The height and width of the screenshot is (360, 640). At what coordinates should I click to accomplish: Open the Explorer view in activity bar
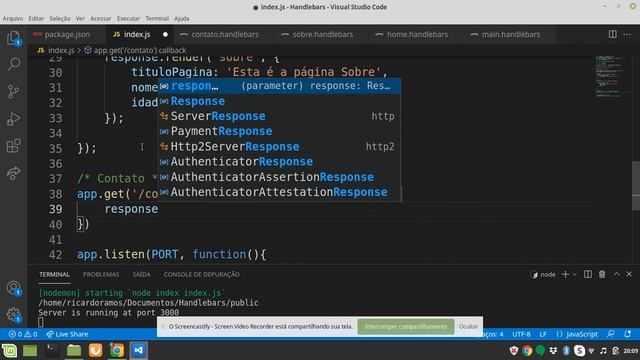coord(13,38)
